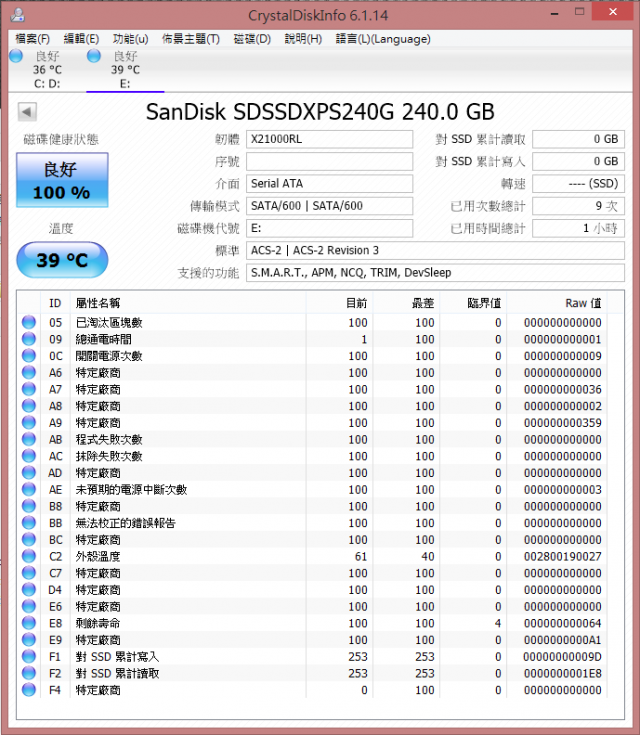Screen dimensions: 640x736
Task: Click the power-on count 9 次 field
Action: (578, 206)
